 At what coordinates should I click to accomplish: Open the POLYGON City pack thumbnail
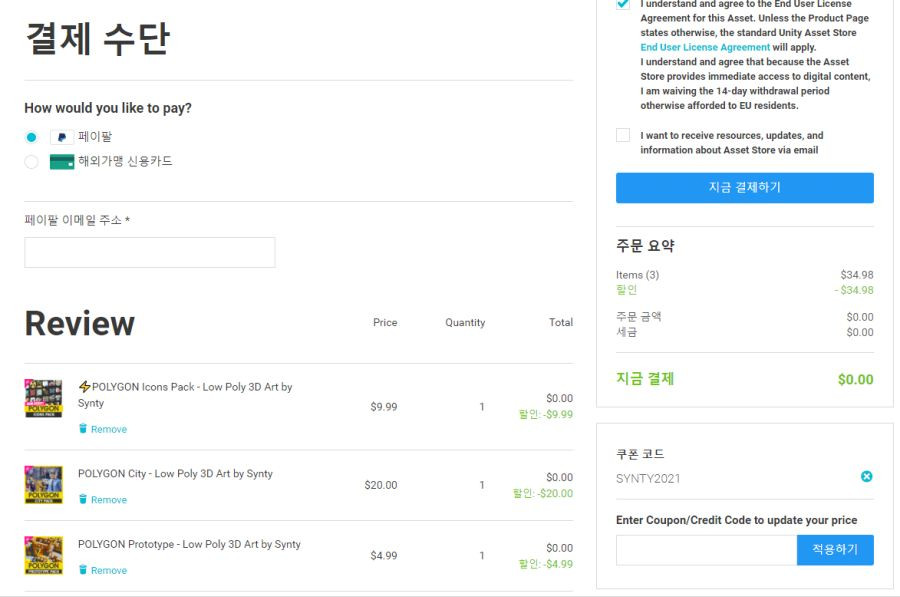pyautogui.click(x=44, y=485)
